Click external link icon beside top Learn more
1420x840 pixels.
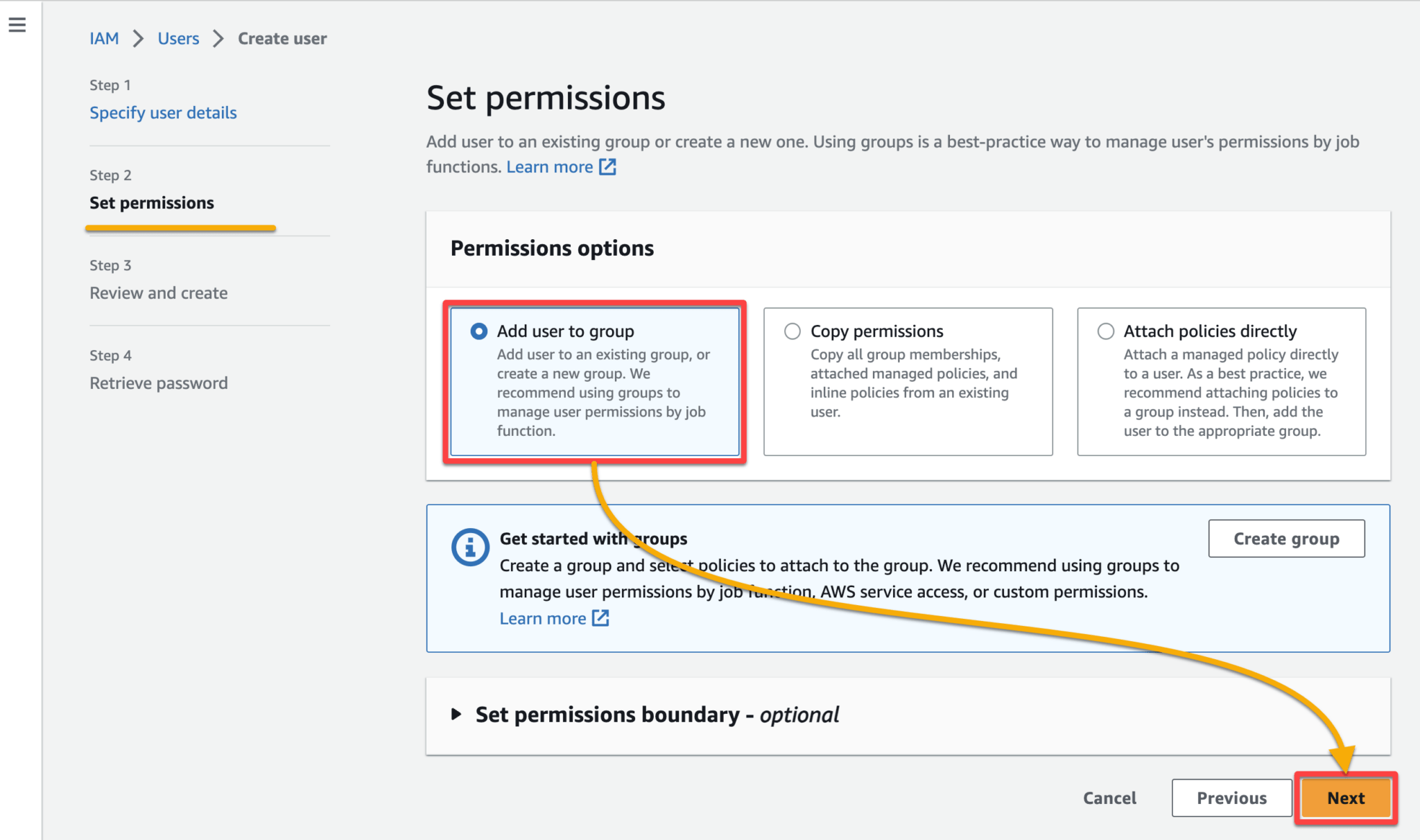(607, 167)
